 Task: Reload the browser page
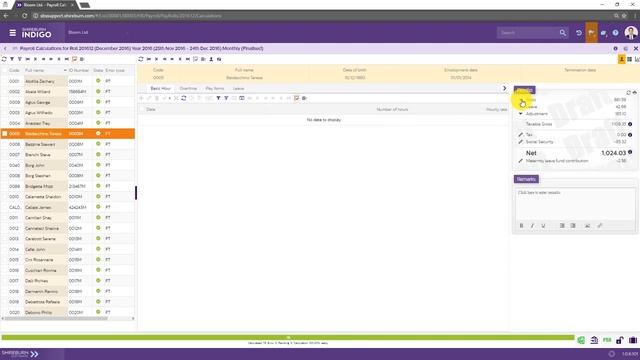pos(24,16)
